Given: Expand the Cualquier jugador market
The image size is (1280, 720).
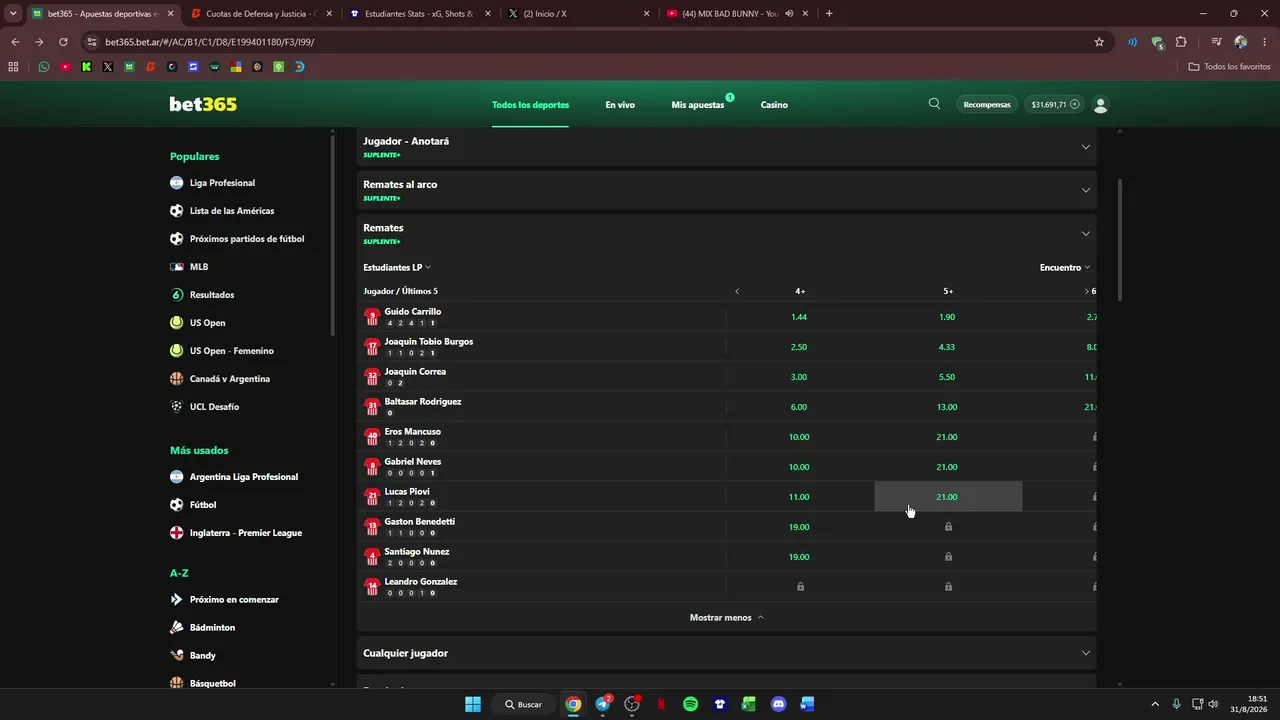Looking at the screenshot, I should 727,653.
